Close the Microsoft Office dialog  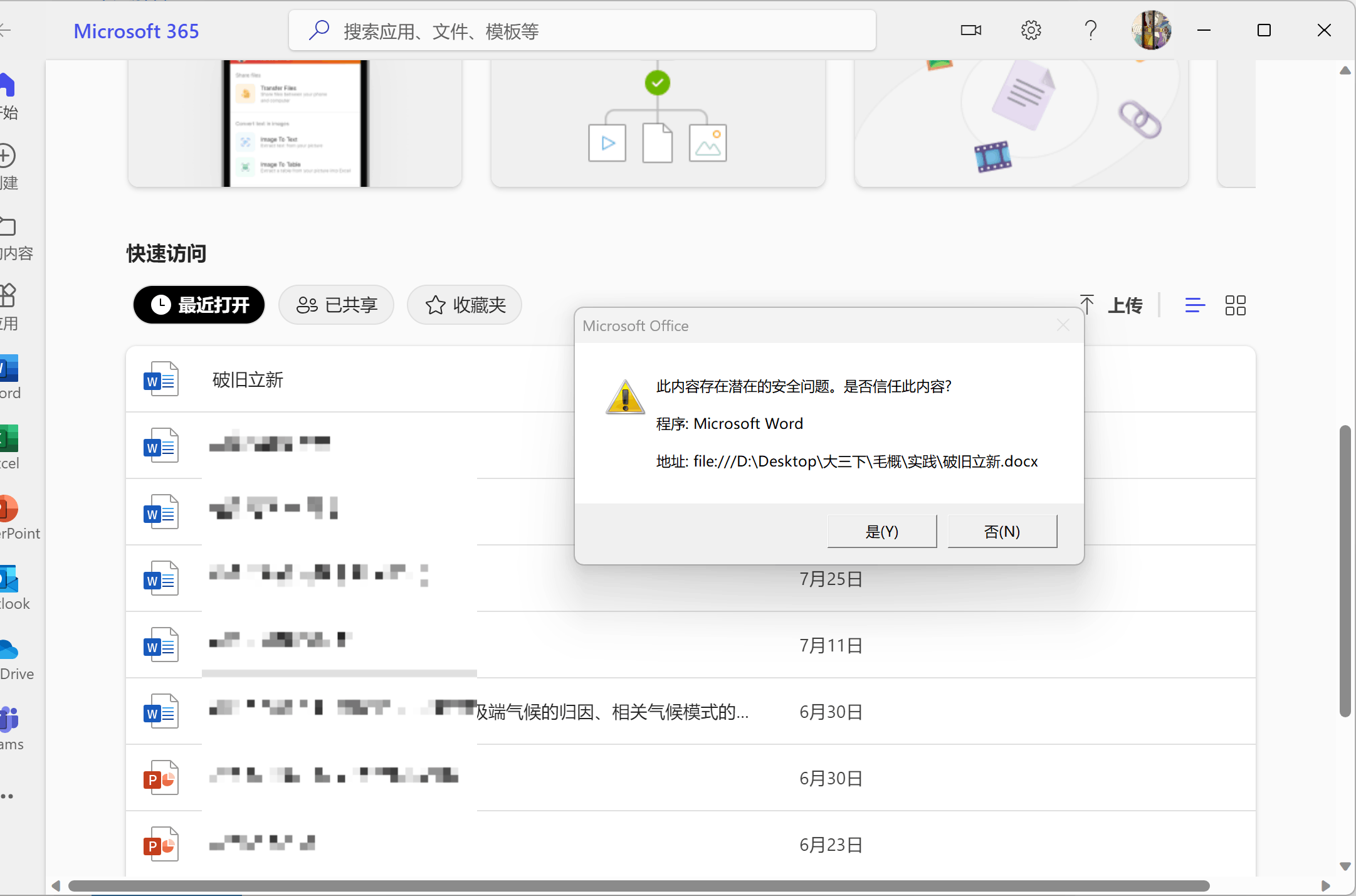click(x=1063, y=325)
